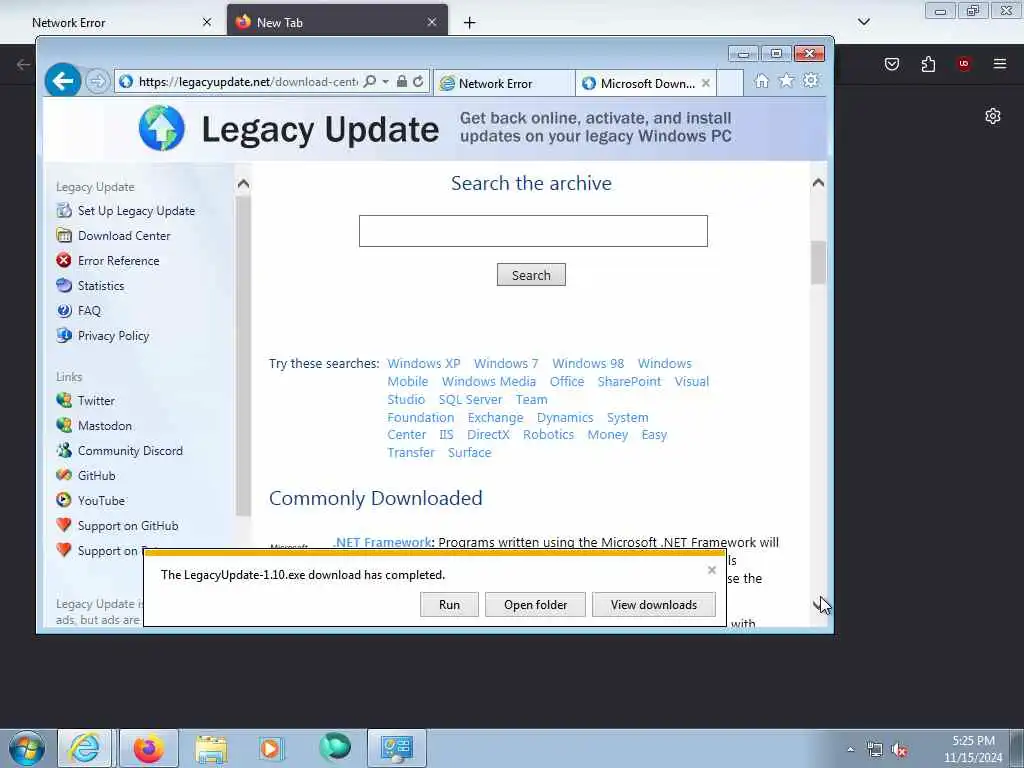This screenshot has width=1024, height=768.
Task: Click View downloads button
Action: pyautogui.click(x=654, y=605)
